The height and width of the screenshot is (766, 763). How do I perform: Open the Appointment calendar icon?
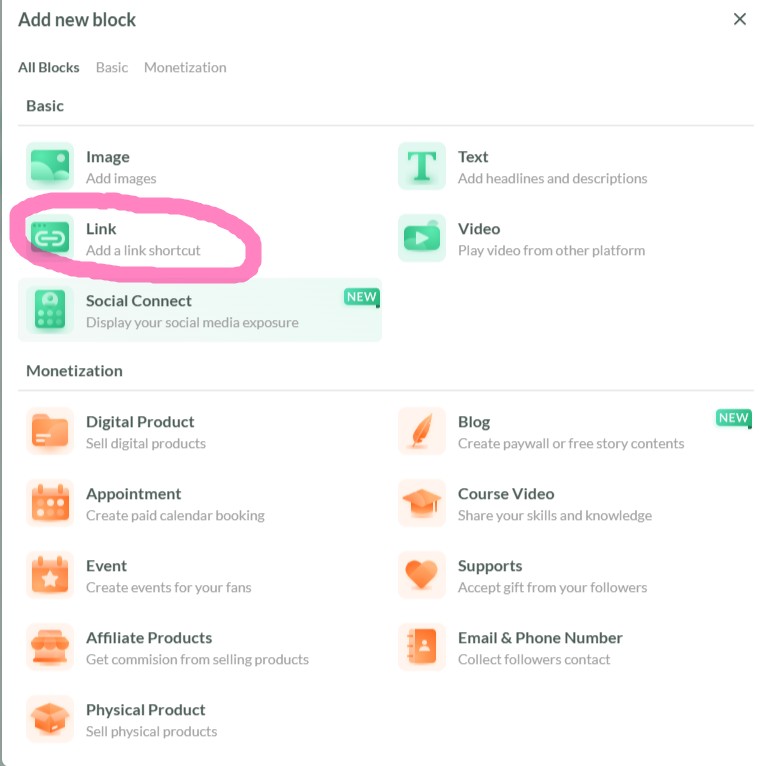pyautogui.click(x=50, y=503)
